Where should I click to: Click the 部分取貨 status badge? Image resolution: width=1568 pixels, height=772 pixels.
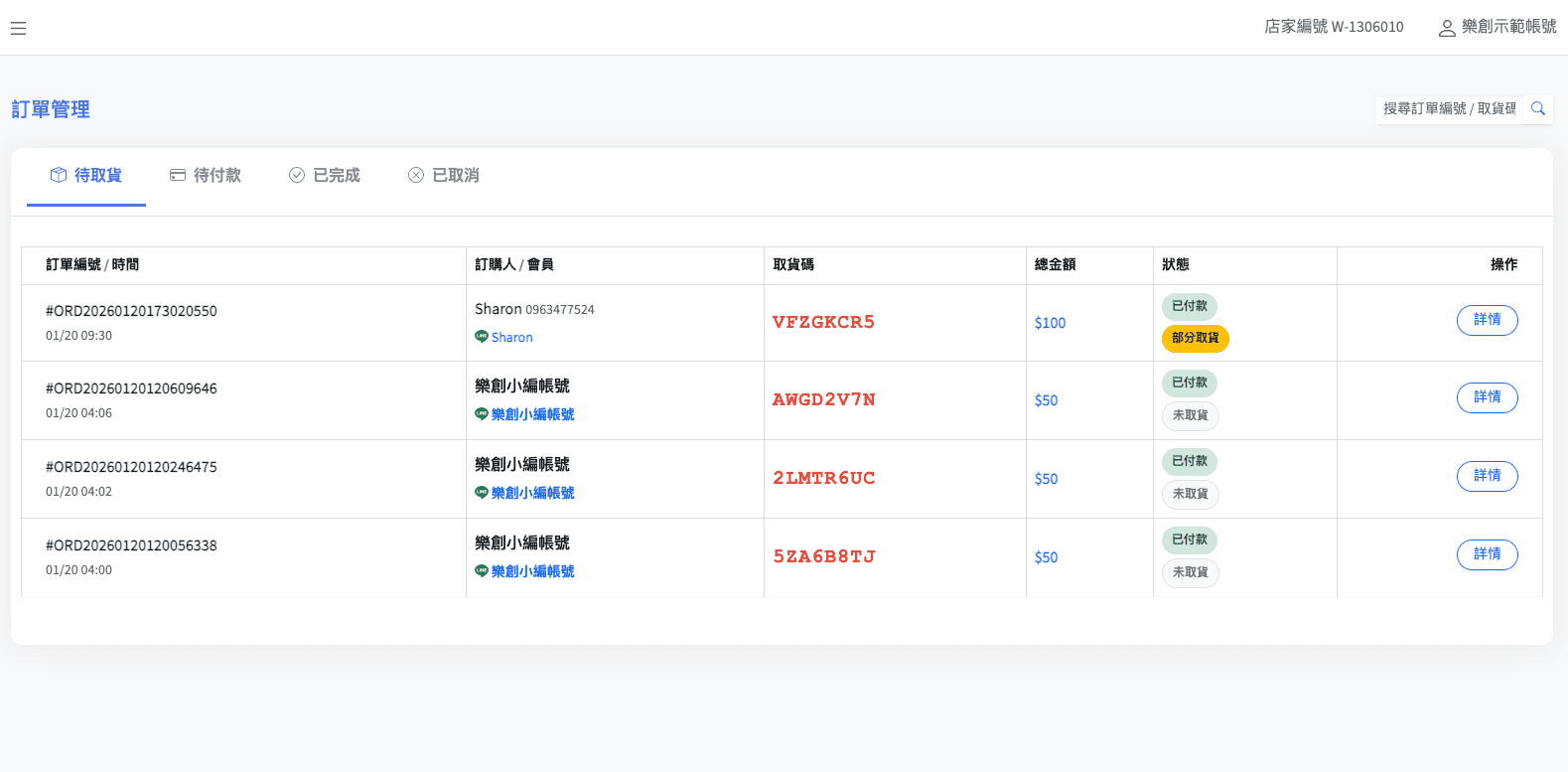click(x=1195, y=339)
